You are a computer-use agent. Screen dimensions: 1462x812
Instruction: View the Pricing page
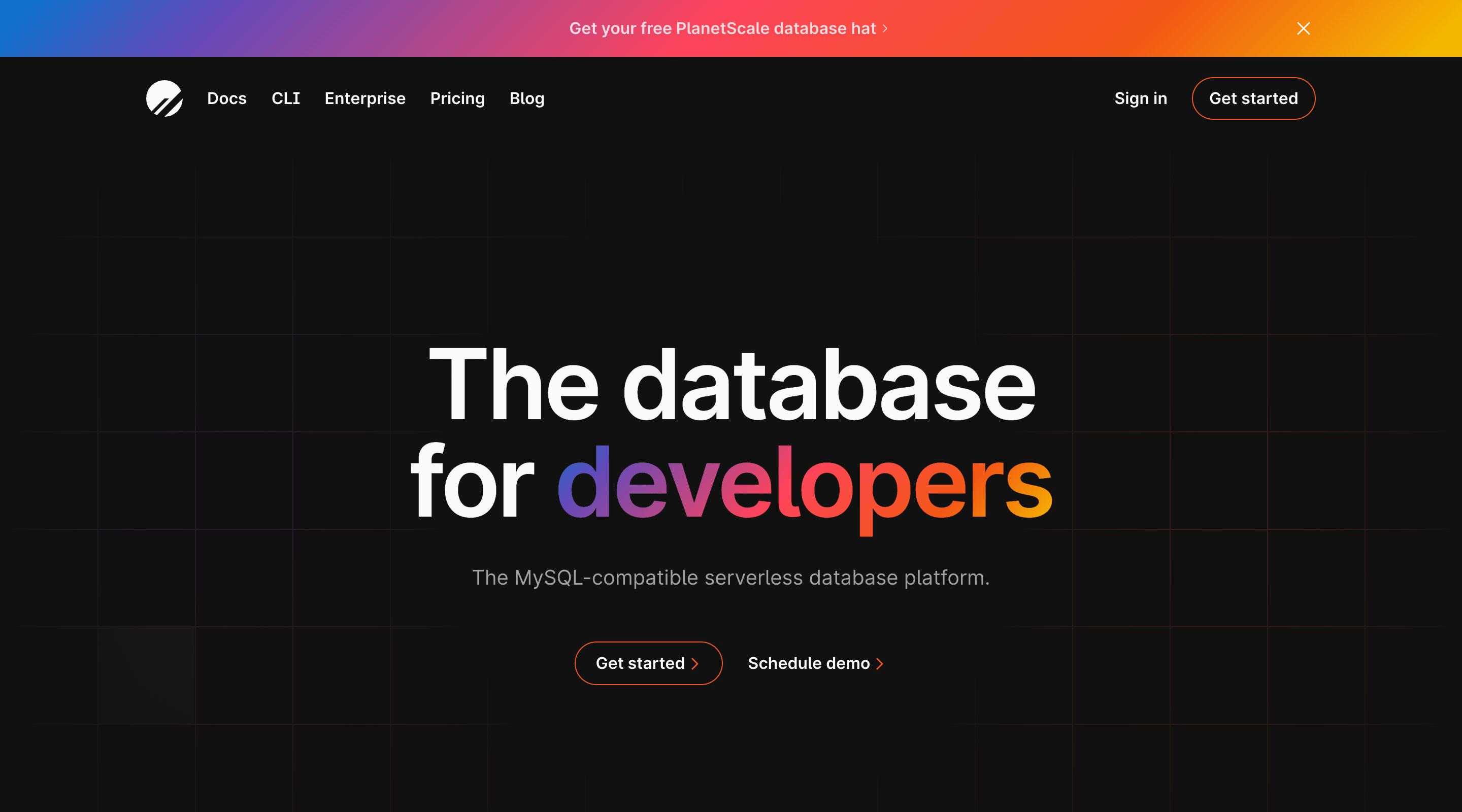click(x=457, y=98)
